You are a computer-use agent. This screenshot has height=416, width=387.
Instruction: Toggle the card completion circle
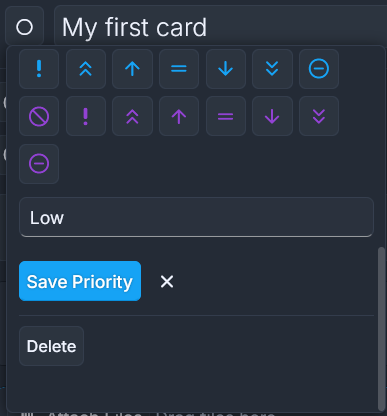pyautogui.click(x=24, y=27)
